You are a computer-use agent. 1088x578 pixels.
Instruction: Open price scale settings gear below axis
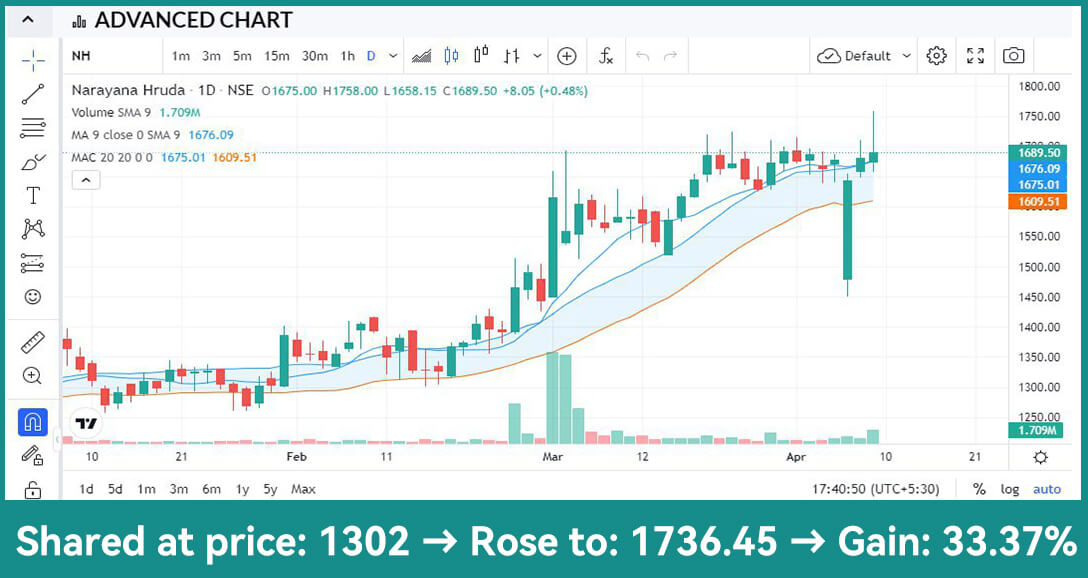[1040, 457]
